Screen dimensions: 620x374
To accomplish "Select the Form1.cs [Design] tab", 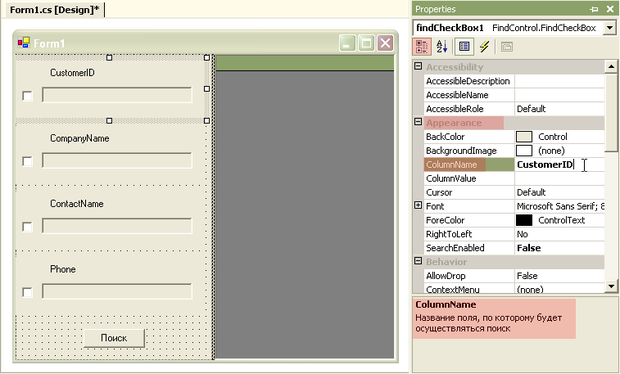I will [55, 10].
